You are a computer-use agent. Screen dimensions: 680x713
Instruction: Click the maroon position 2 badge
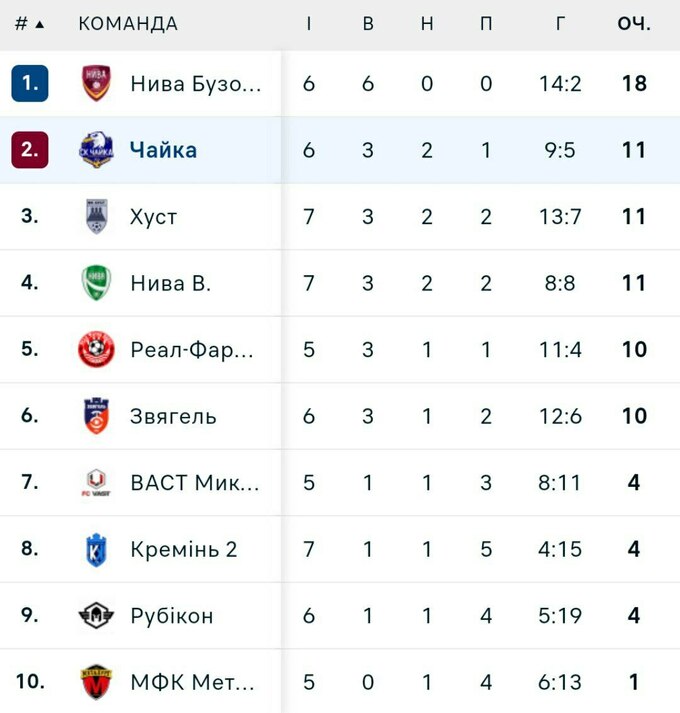tap(30, 150)
